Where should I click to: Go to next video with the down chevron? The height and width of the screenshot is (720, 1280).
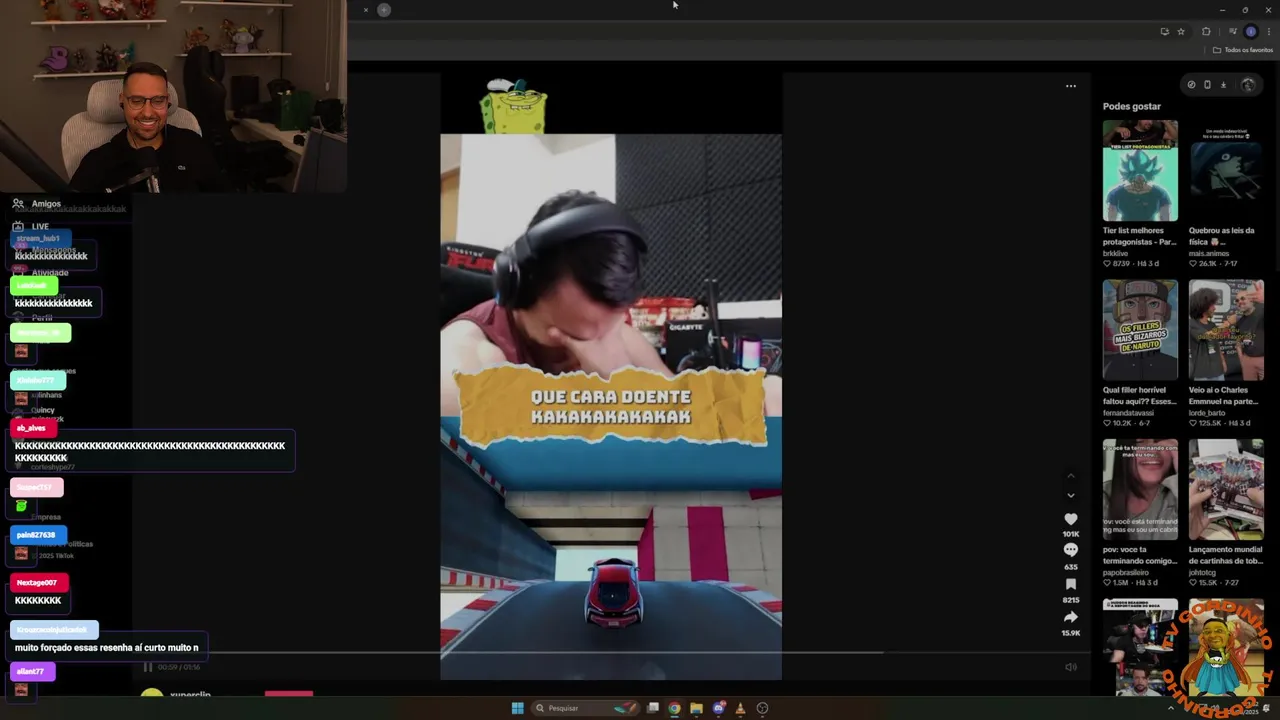click(1070, 495)
